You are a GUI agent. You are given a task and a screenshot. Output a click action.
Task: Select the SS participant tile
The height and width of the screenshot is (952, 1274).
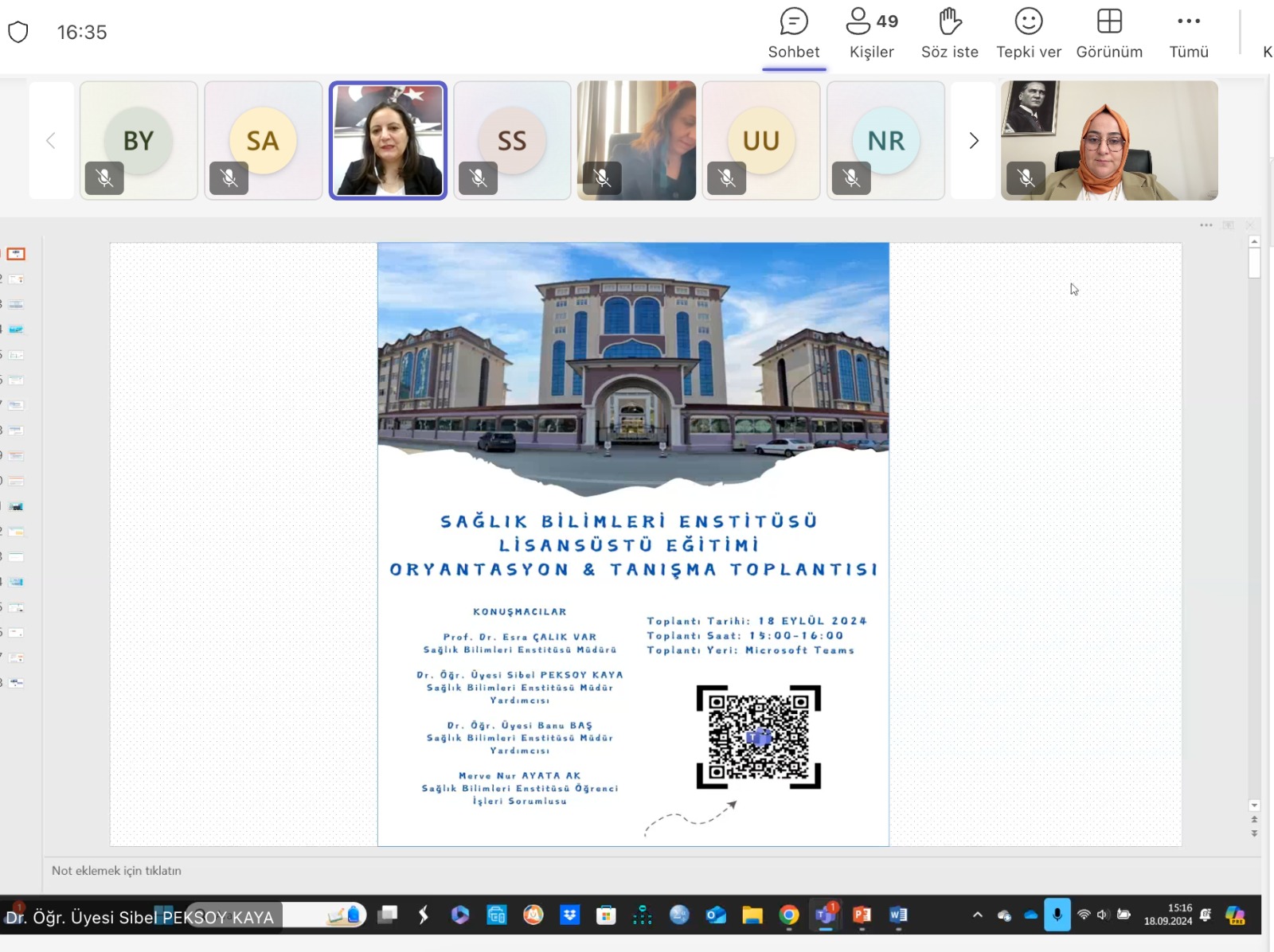coord(512,140)
